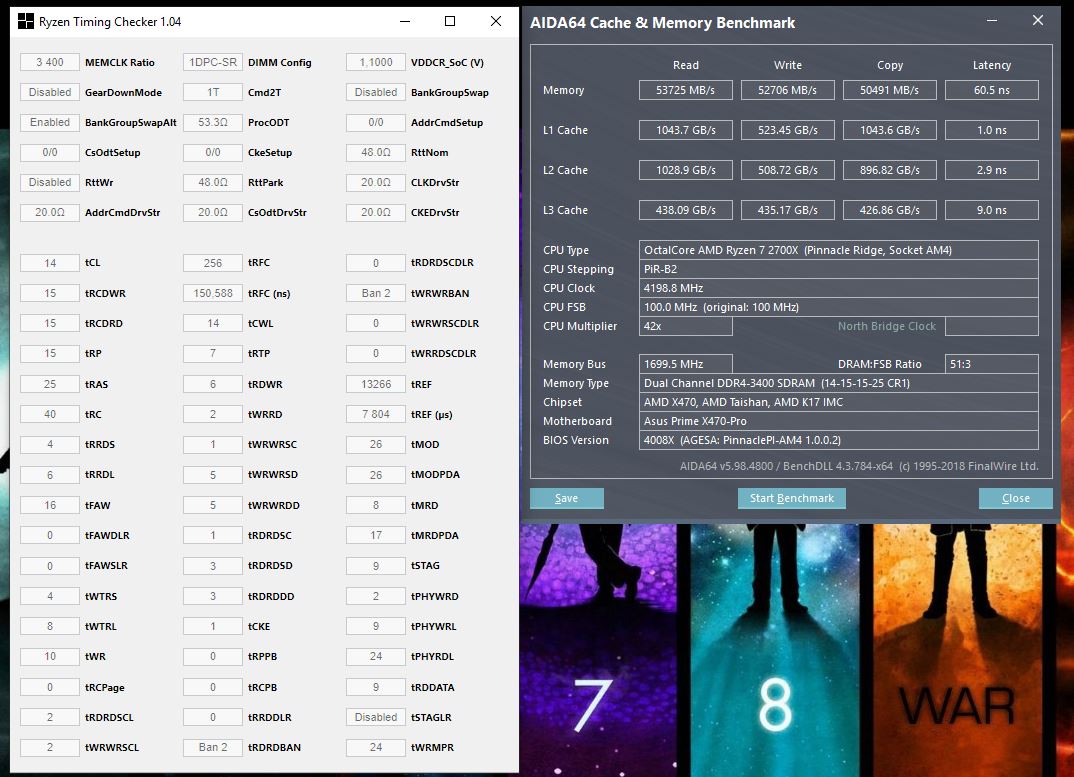Click the Memory Type field DDR4-3400 SDRAM

pyautogui.click(x=838, y=383)
